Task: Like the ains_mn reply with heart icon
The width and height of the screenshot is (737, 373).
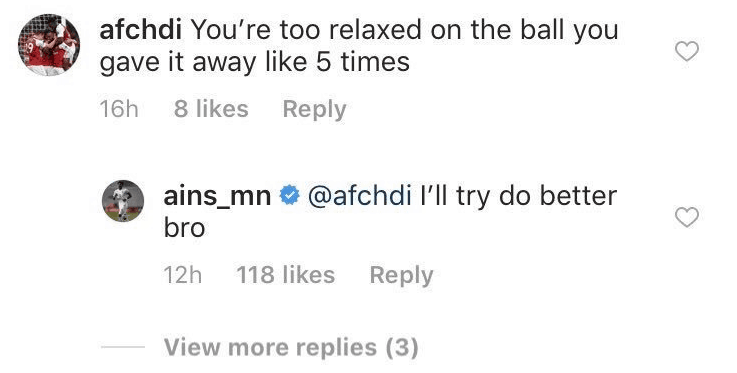Action: point(687,217)
